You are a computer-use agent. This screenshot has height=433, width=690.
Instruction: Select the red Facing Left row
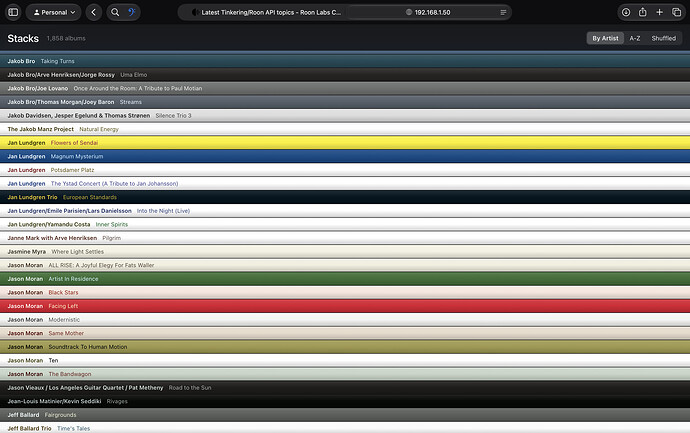click(x=345, y=306)
